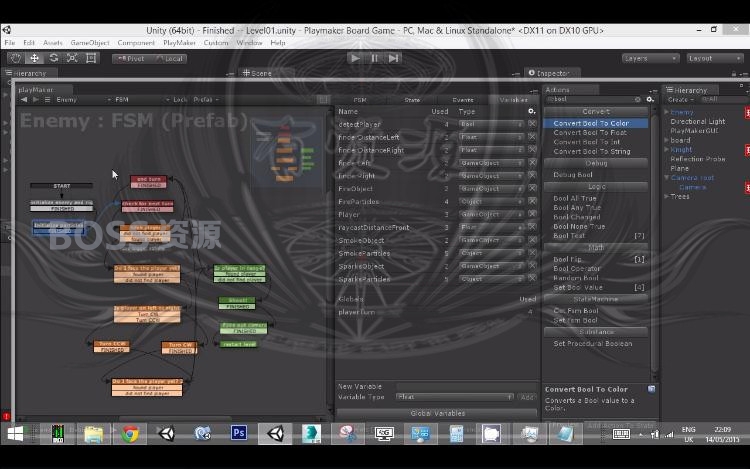750x469 pixels.
Task: Select the Scale tool
Action: 72,58
